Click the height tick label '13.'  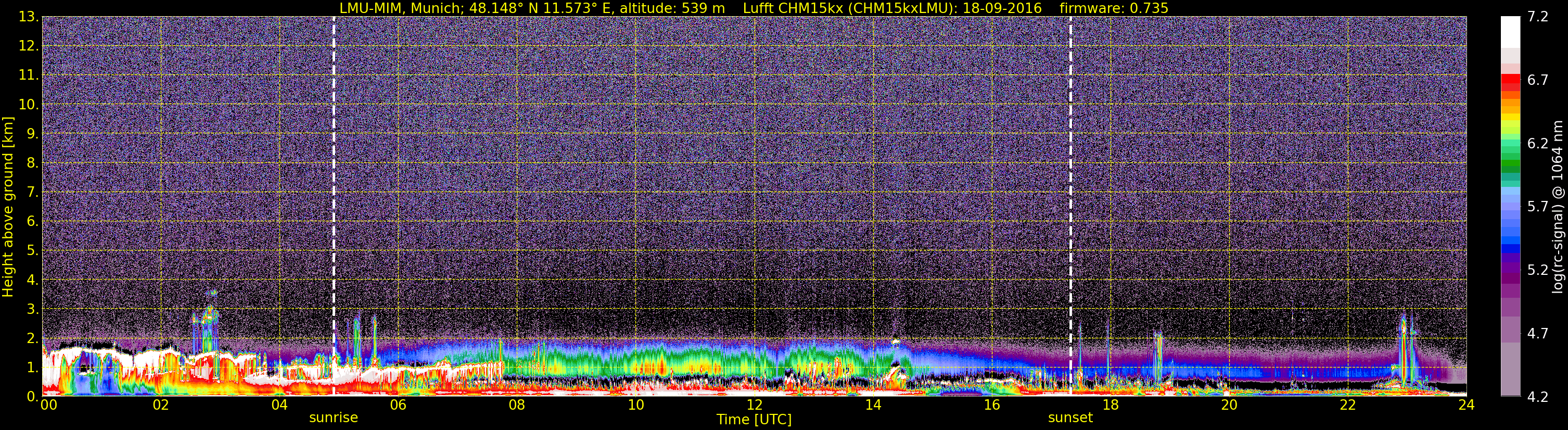29,17
